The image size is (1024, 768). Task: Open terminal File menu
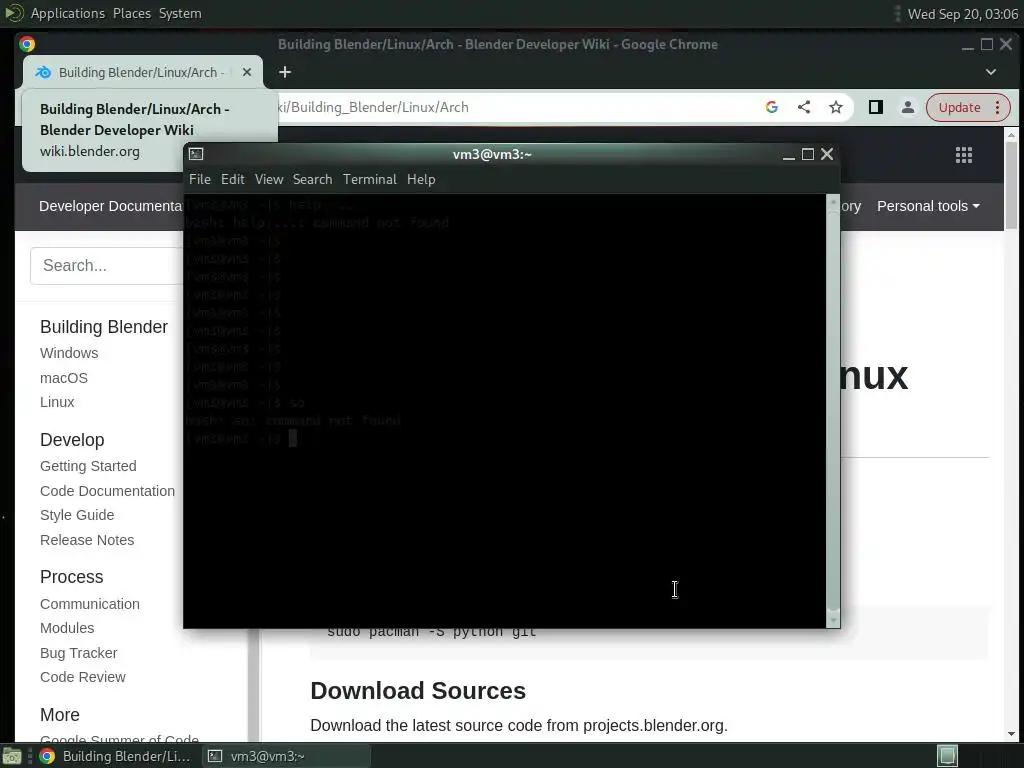pyautogui.click(x=200, y=179)
